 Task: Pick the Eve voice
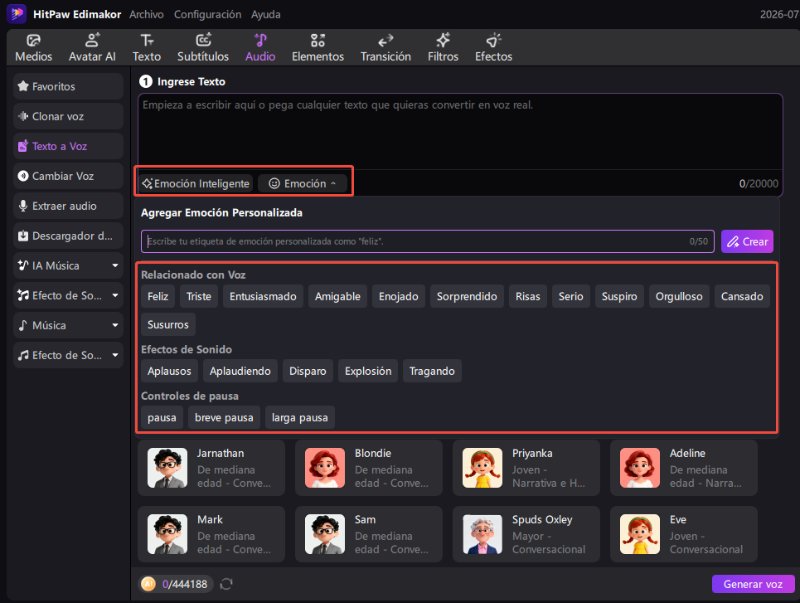click(684, 534)
